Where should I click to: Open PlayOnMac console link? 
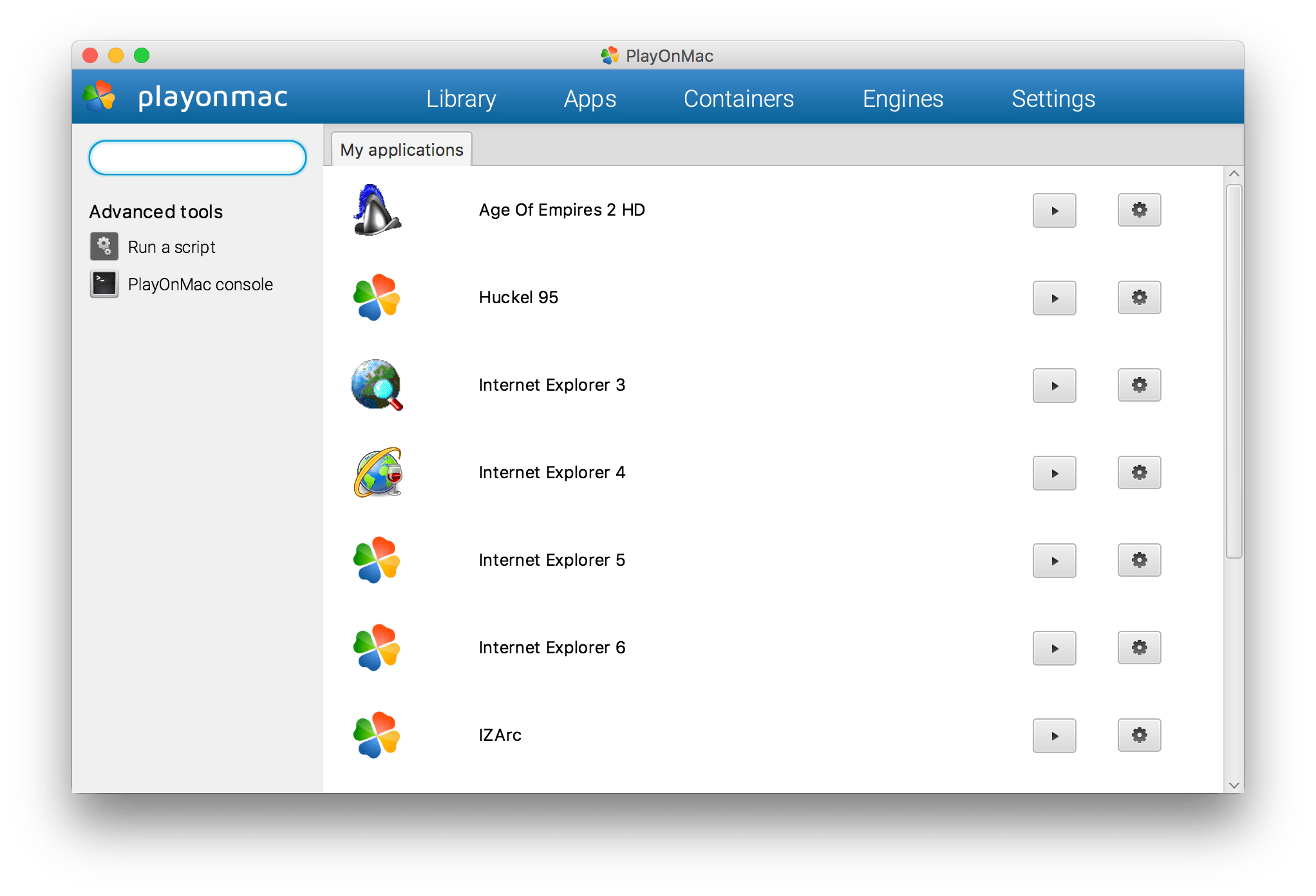(200, 285)
